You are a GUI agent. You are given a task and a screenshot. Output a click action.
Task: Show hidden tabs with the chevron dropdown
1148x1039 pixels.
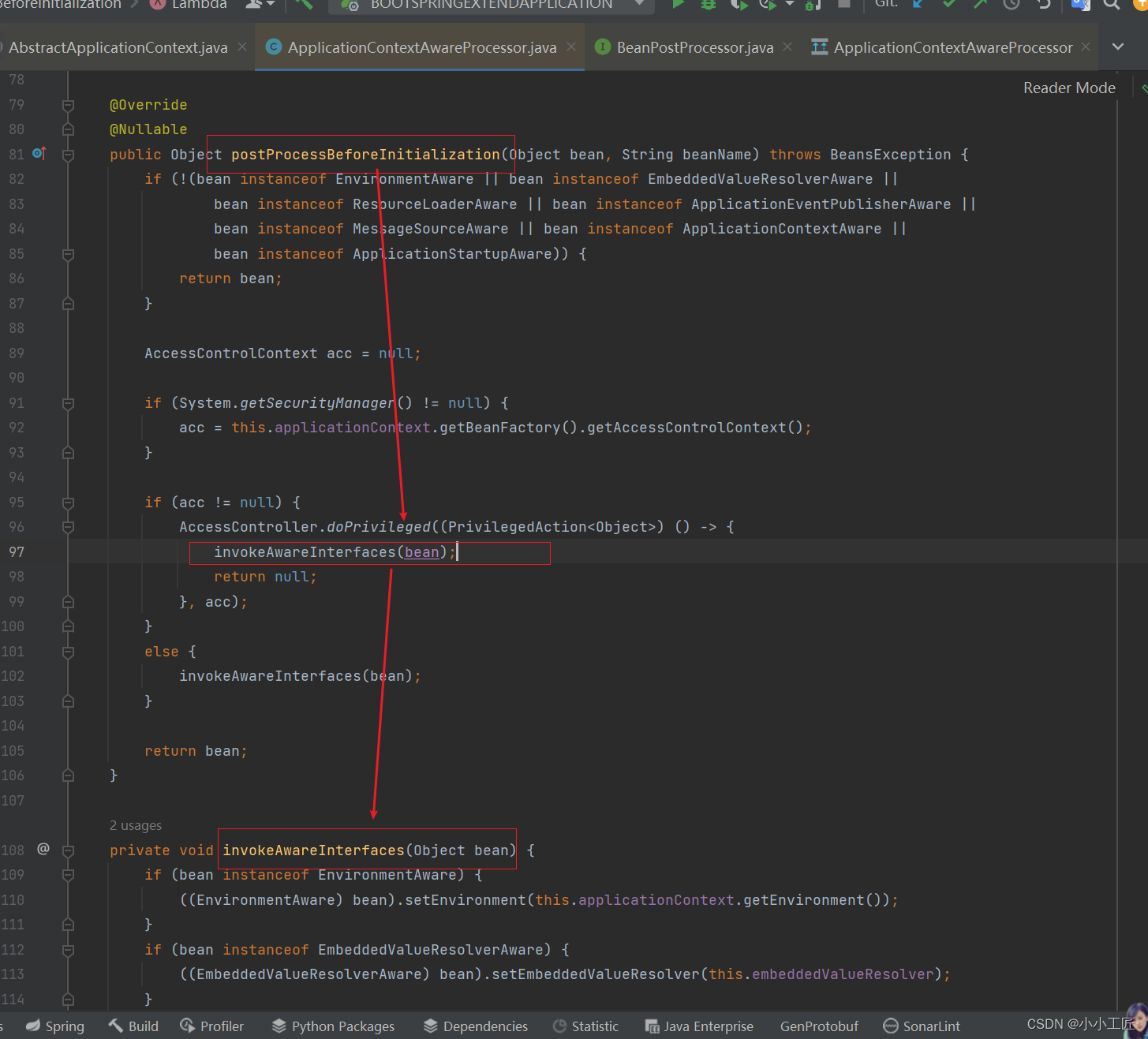coord(1117,47)
